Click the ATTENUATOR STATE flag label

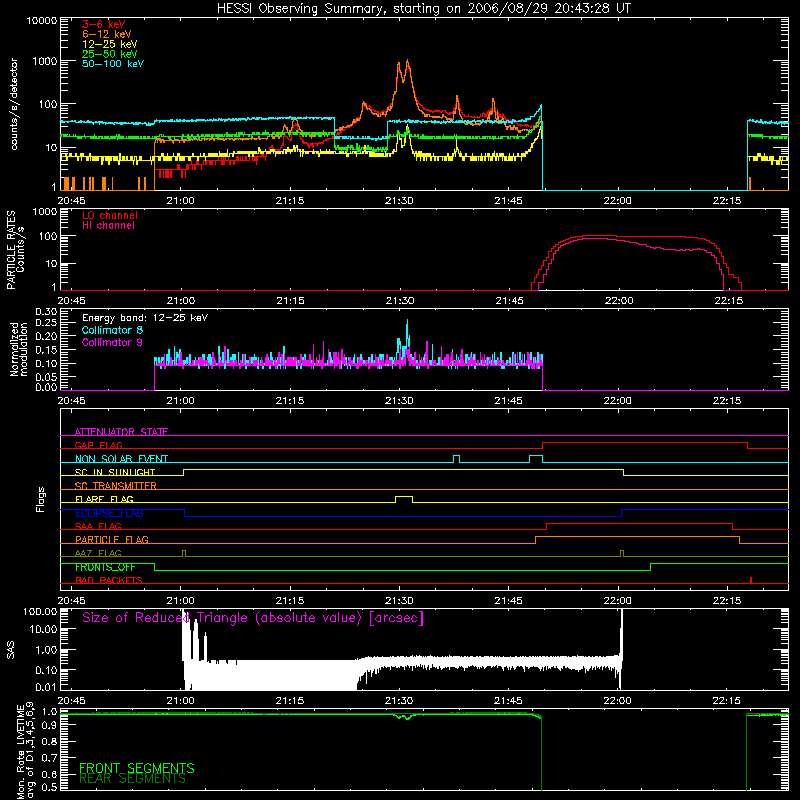pos(121,432)
